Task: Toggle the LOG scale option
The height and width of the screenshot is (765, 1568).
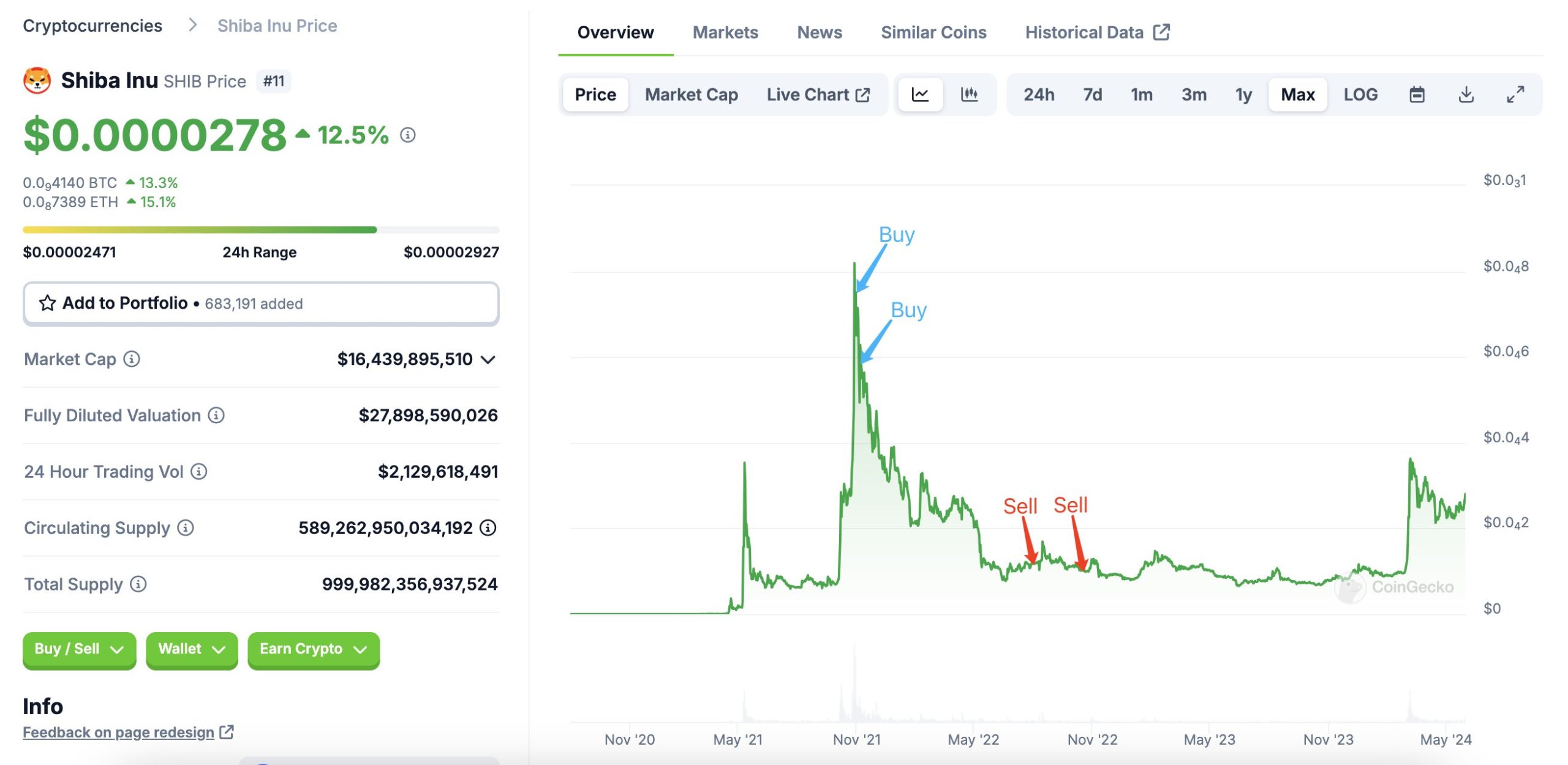Action: click(1360, 94)
